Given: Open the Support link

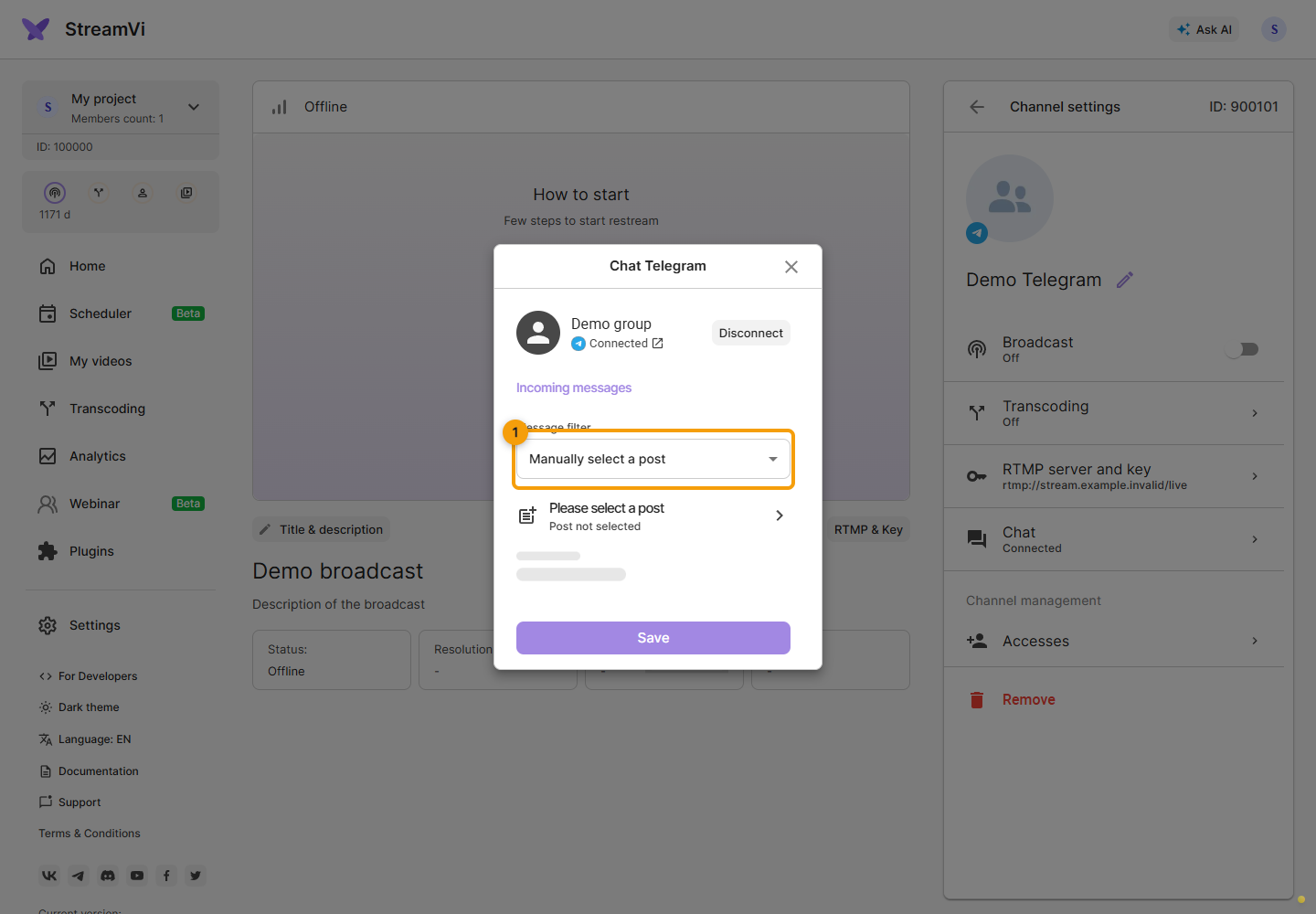Looking at the screenshot, I should [70, 802].
